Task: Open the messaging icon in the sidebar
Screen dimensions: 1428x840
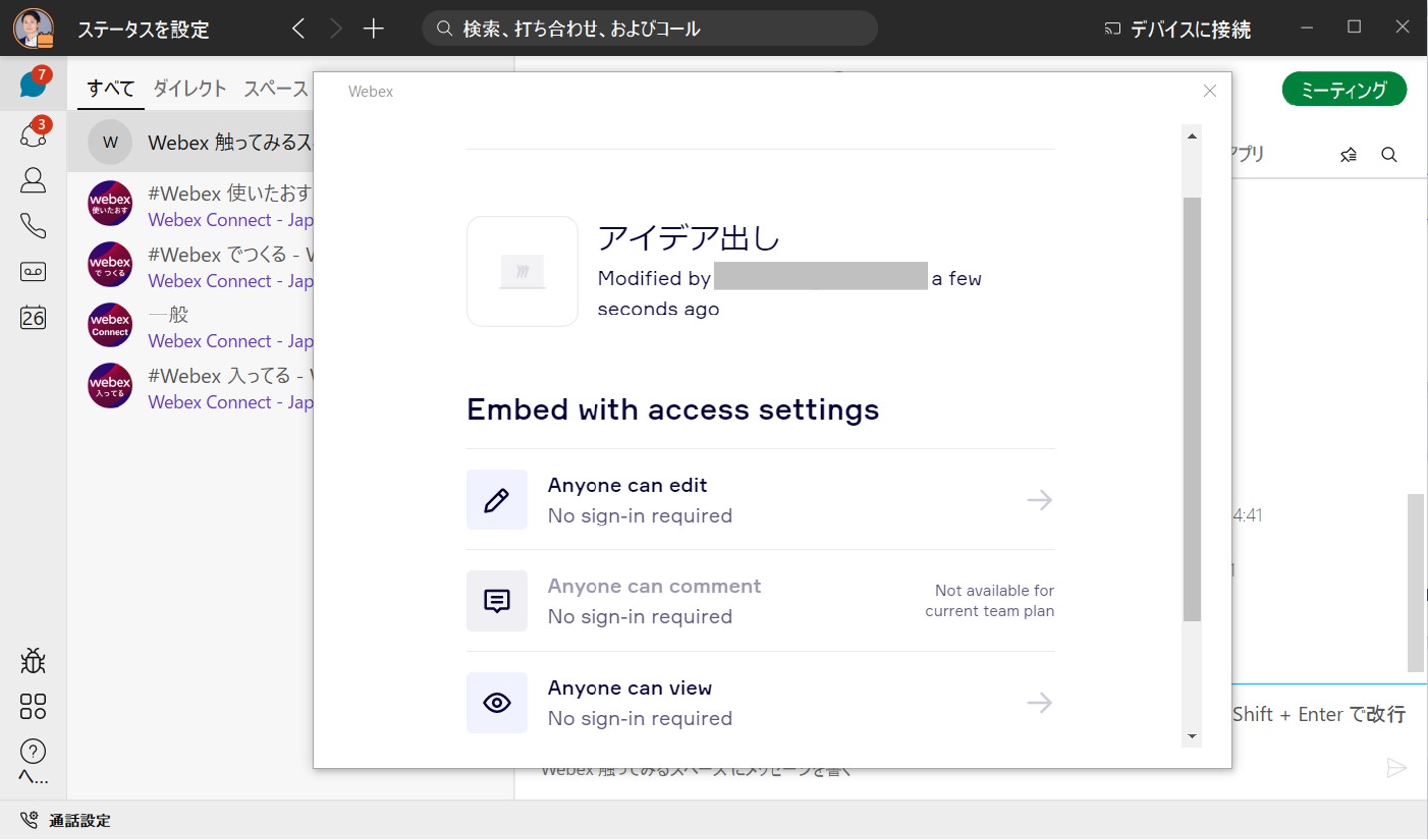Action: pyautogui.click(x=33, y=84)
